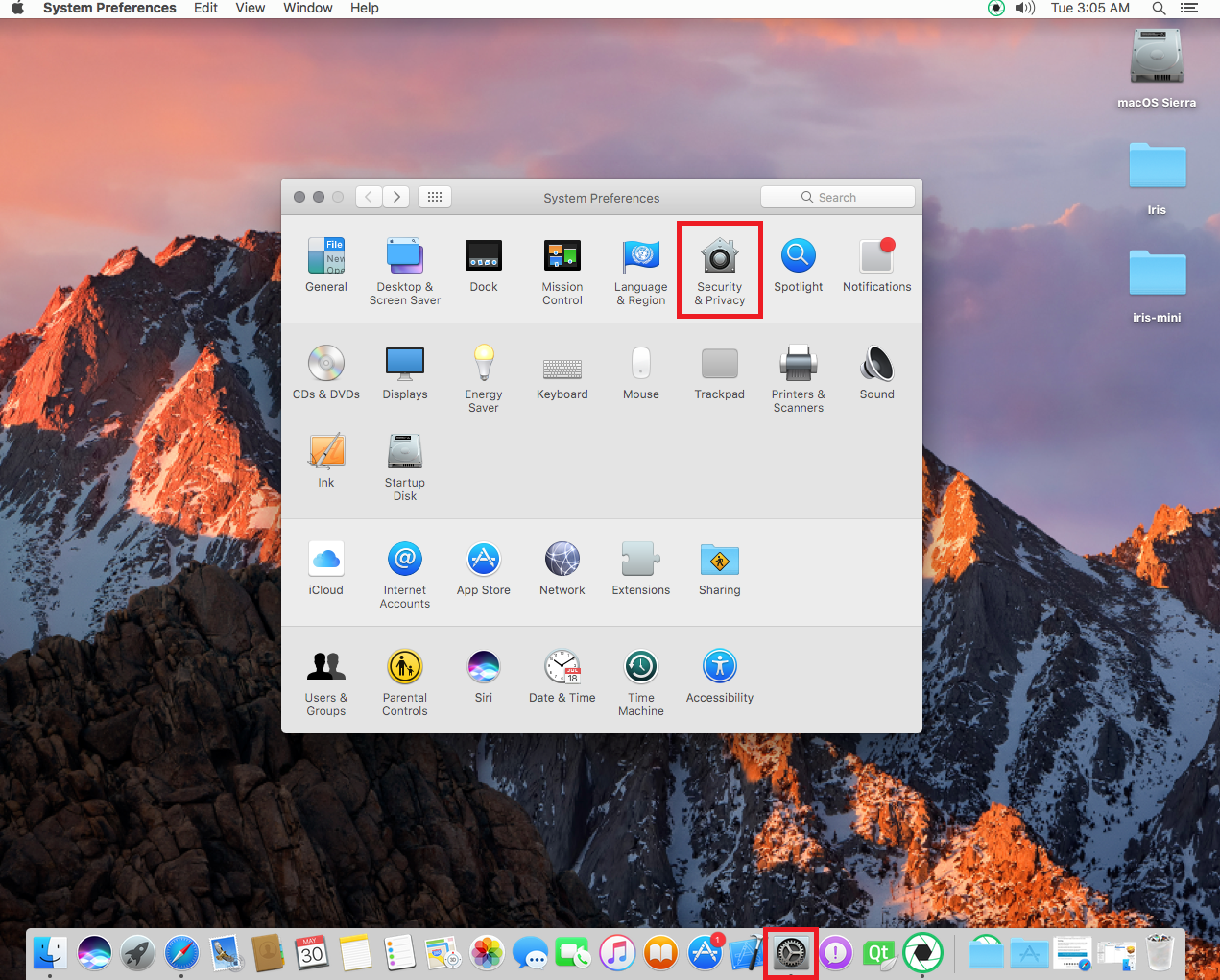Open iTunes from the Dock
Image resolution: width=1220 pixels, height=980 pixels.
pyautogui.click(x=617, y=953)
